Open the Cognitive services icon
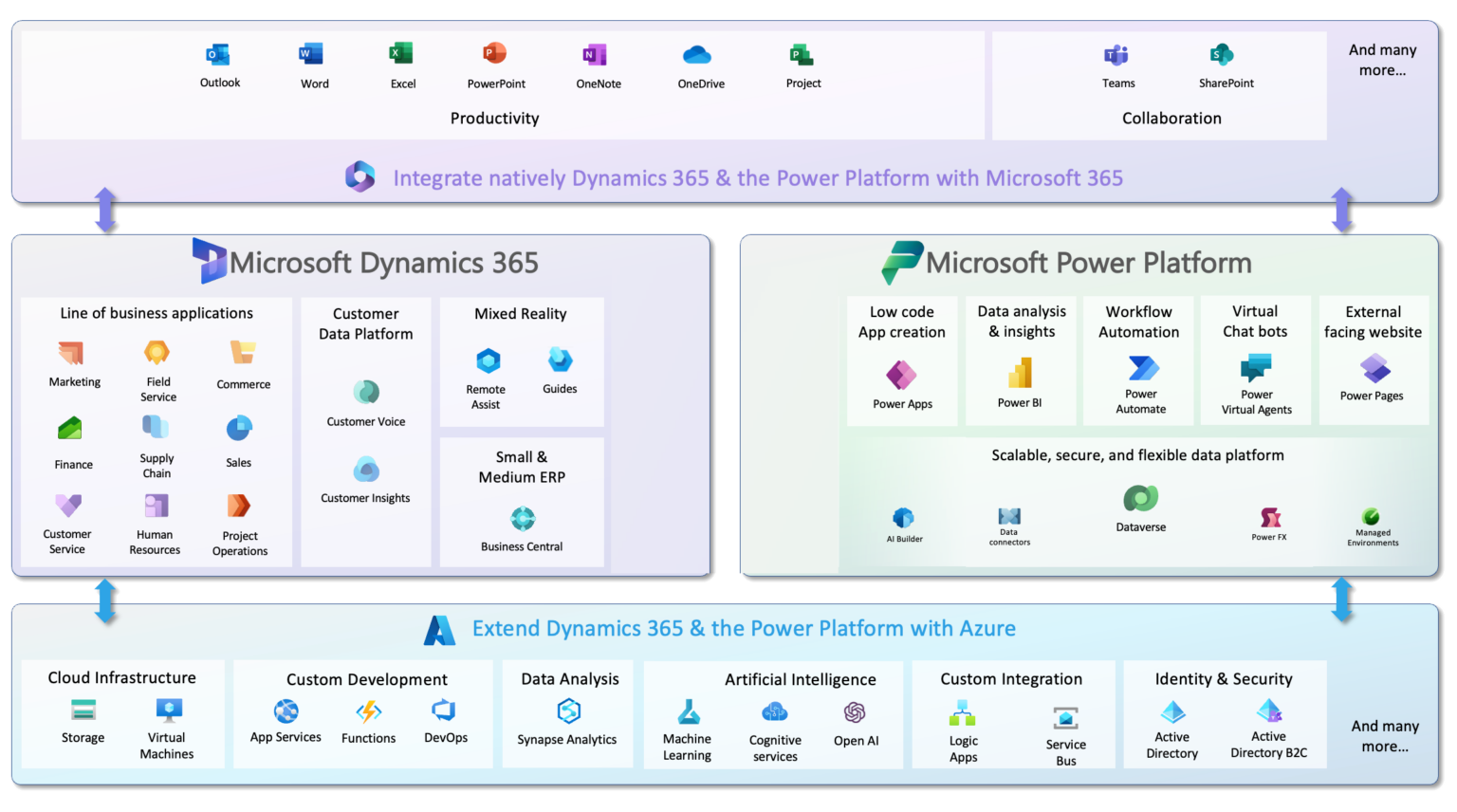Viewport: 1457px width, 812px height. pyautogui.click(x=775, y=711)
